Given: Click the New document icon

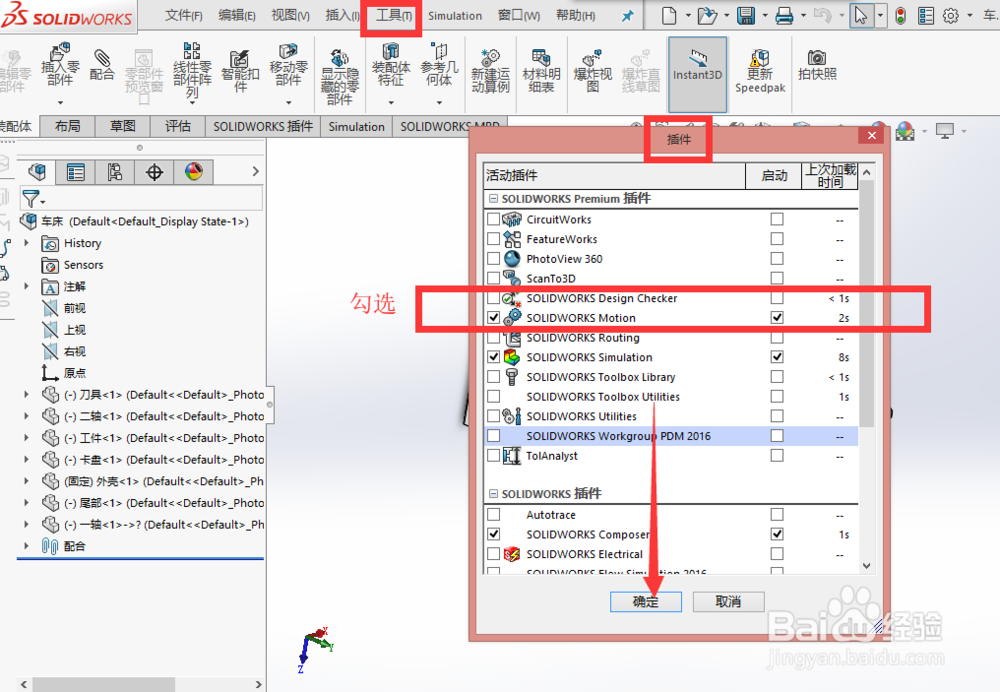Looking at the screenshot, I should (669, 15).
